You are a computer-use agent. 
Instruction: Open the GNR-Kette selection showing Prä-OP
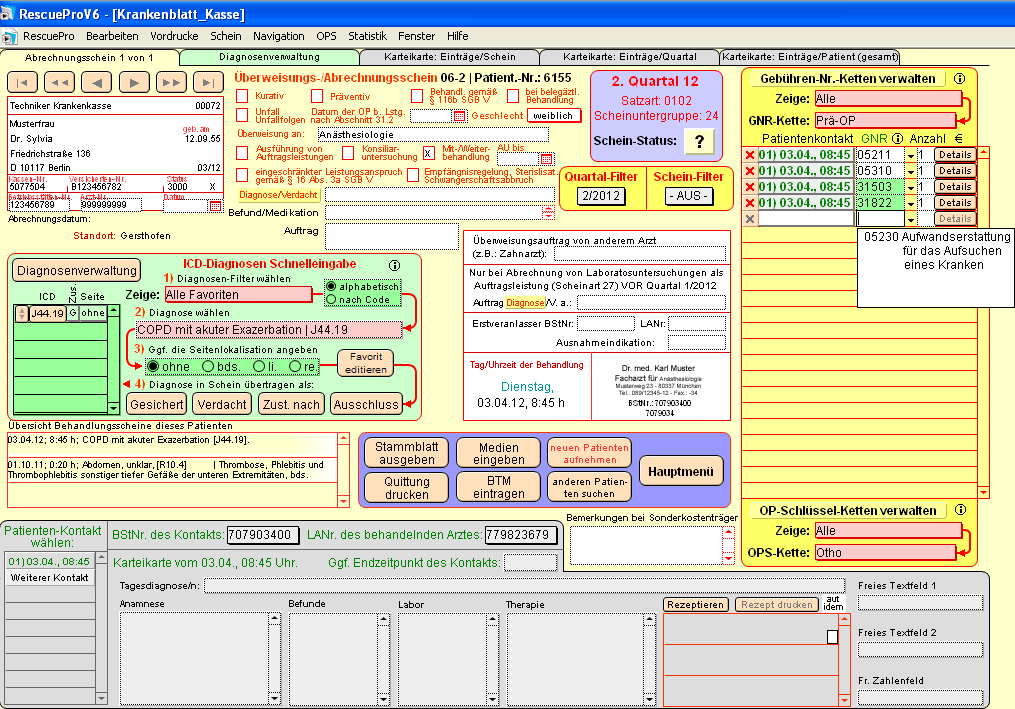(x=887, y=120)
